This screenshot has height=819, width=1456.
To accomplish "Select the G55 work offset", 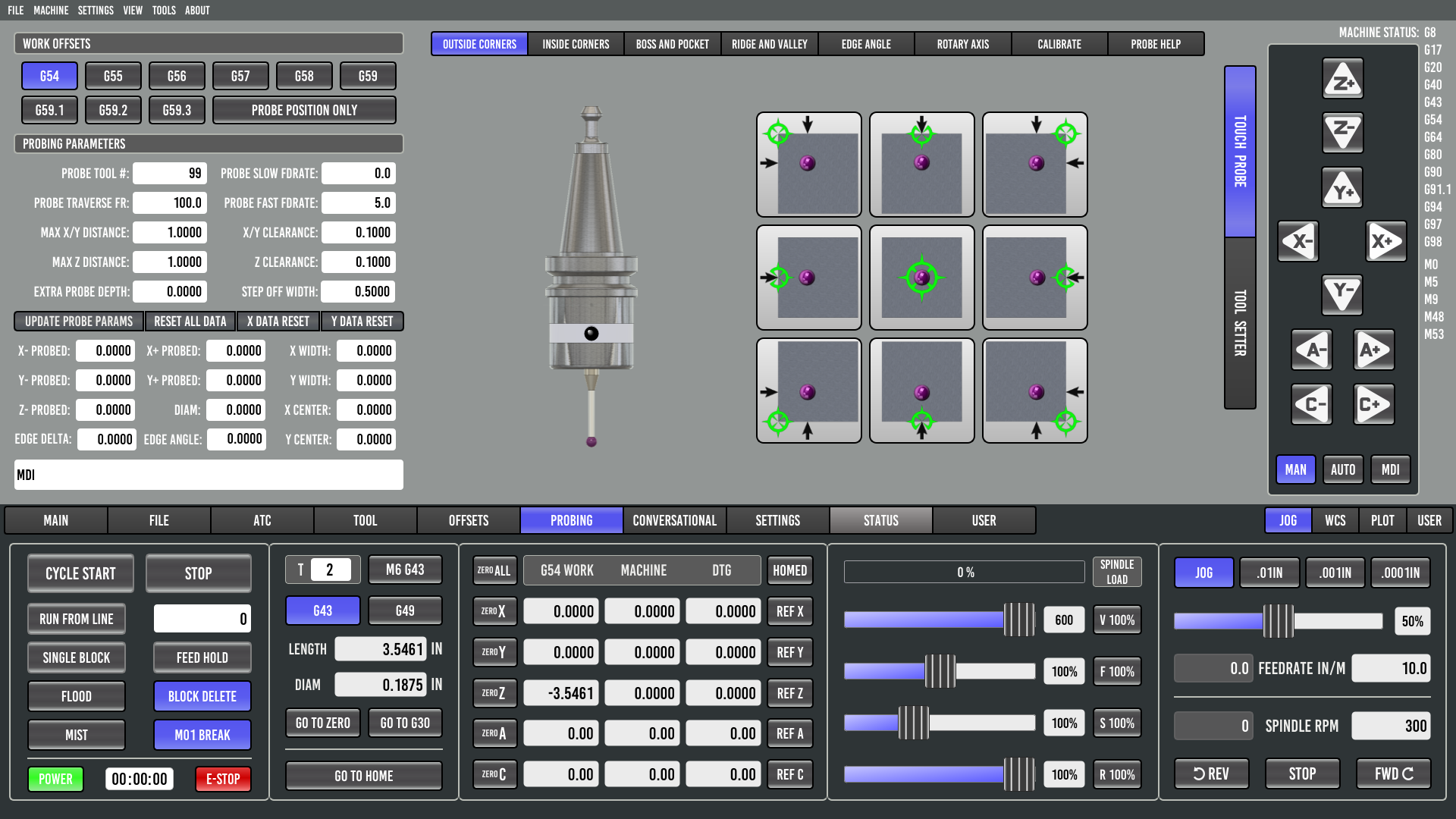I will [113, 76].
